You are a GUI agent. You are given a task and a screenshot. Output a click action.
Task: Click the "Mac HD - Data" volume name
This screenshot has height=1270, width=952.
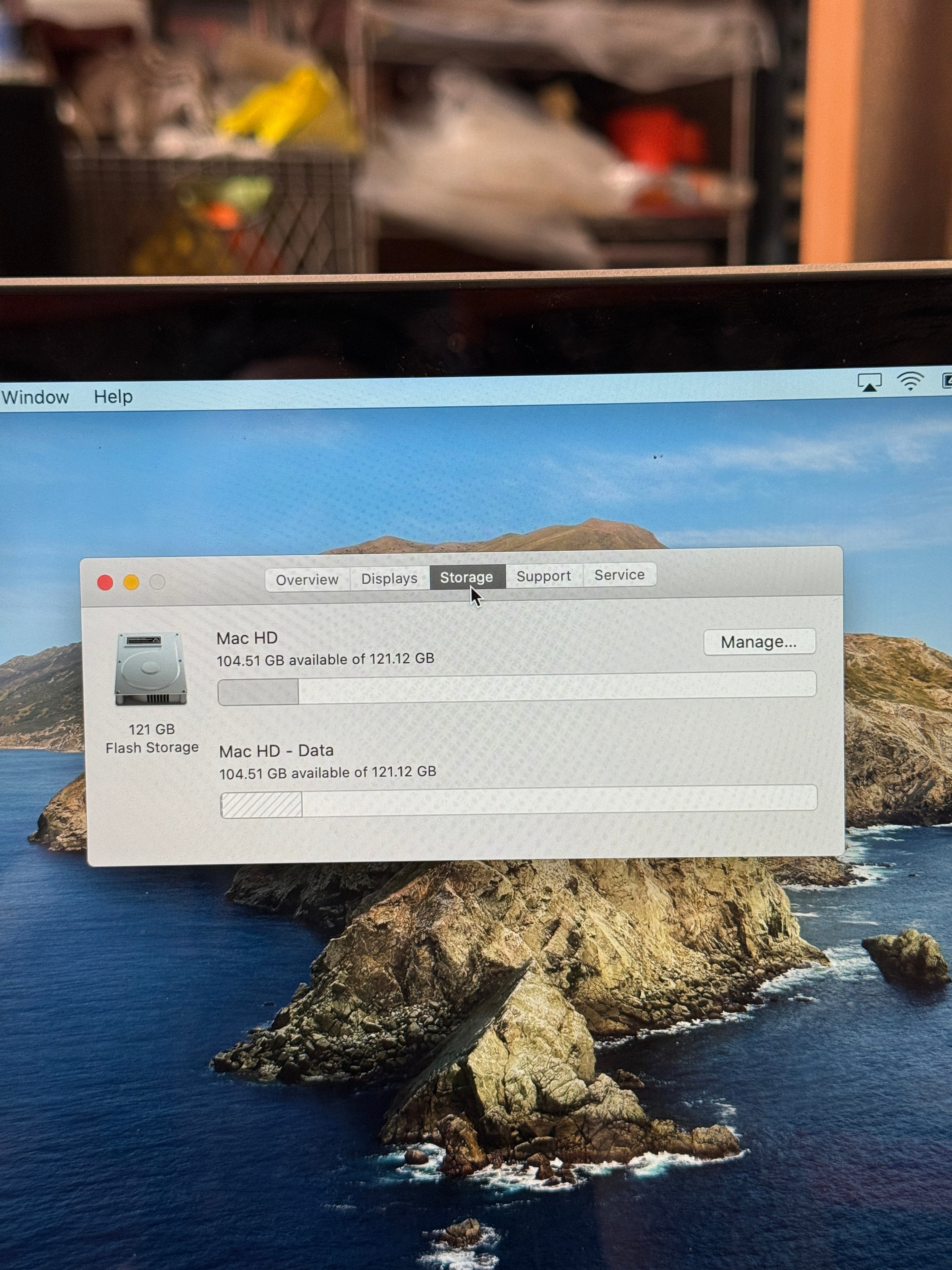pos(276,751)
